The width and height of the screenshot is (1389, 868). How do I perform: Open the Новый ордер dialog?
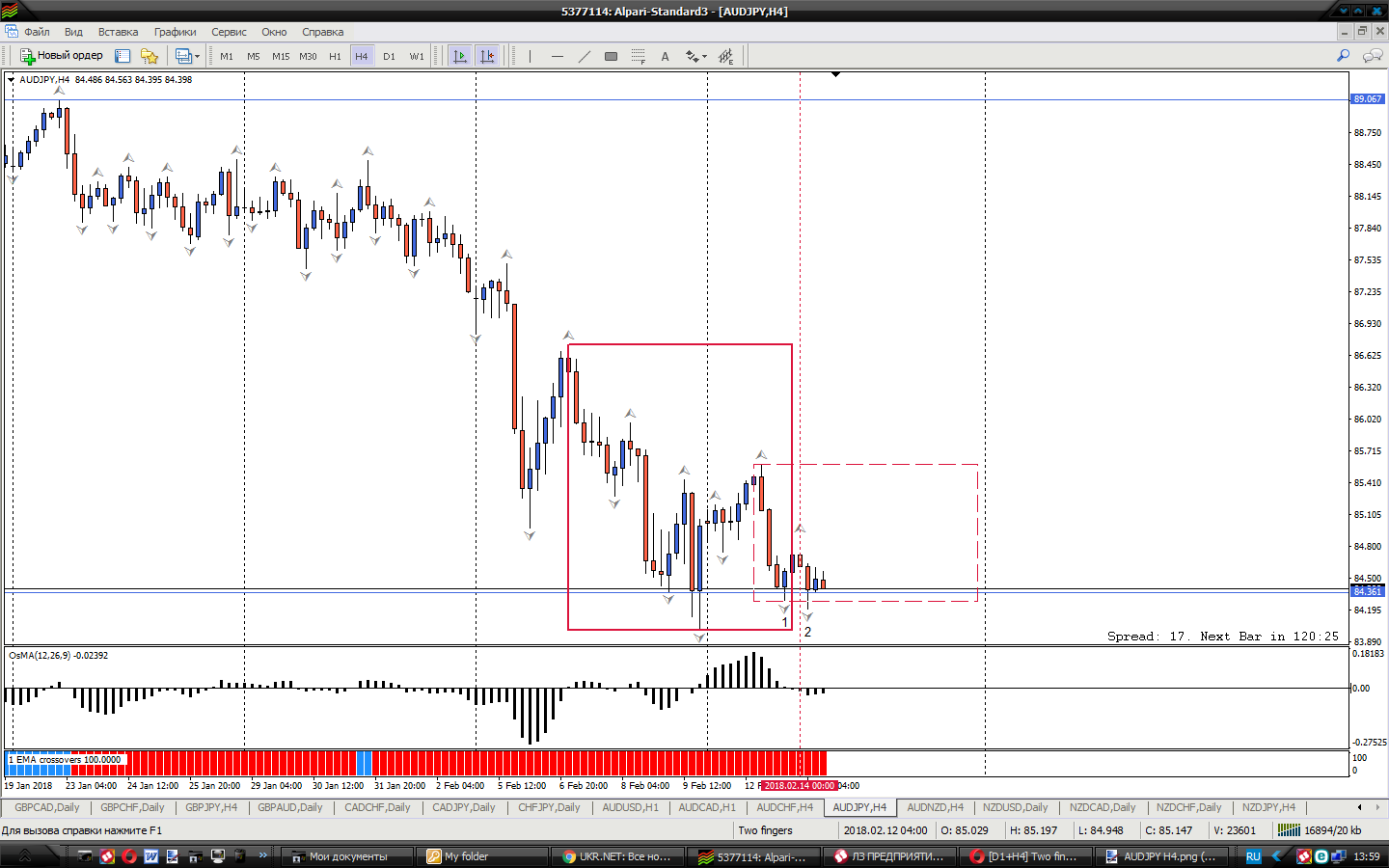point(62,56)
